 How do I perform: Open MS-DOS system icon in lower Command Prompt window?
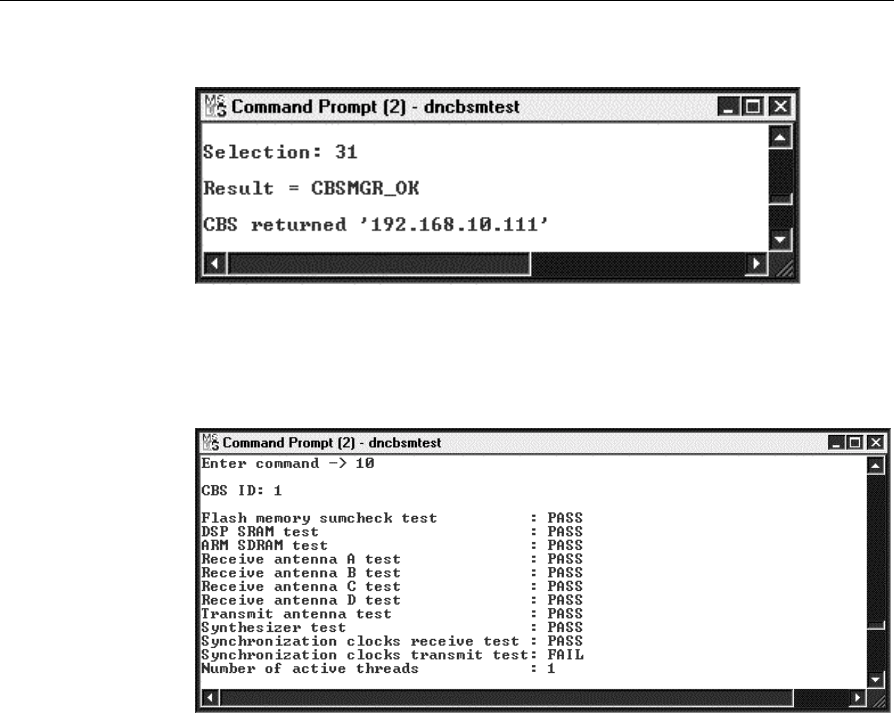(210, 442)
